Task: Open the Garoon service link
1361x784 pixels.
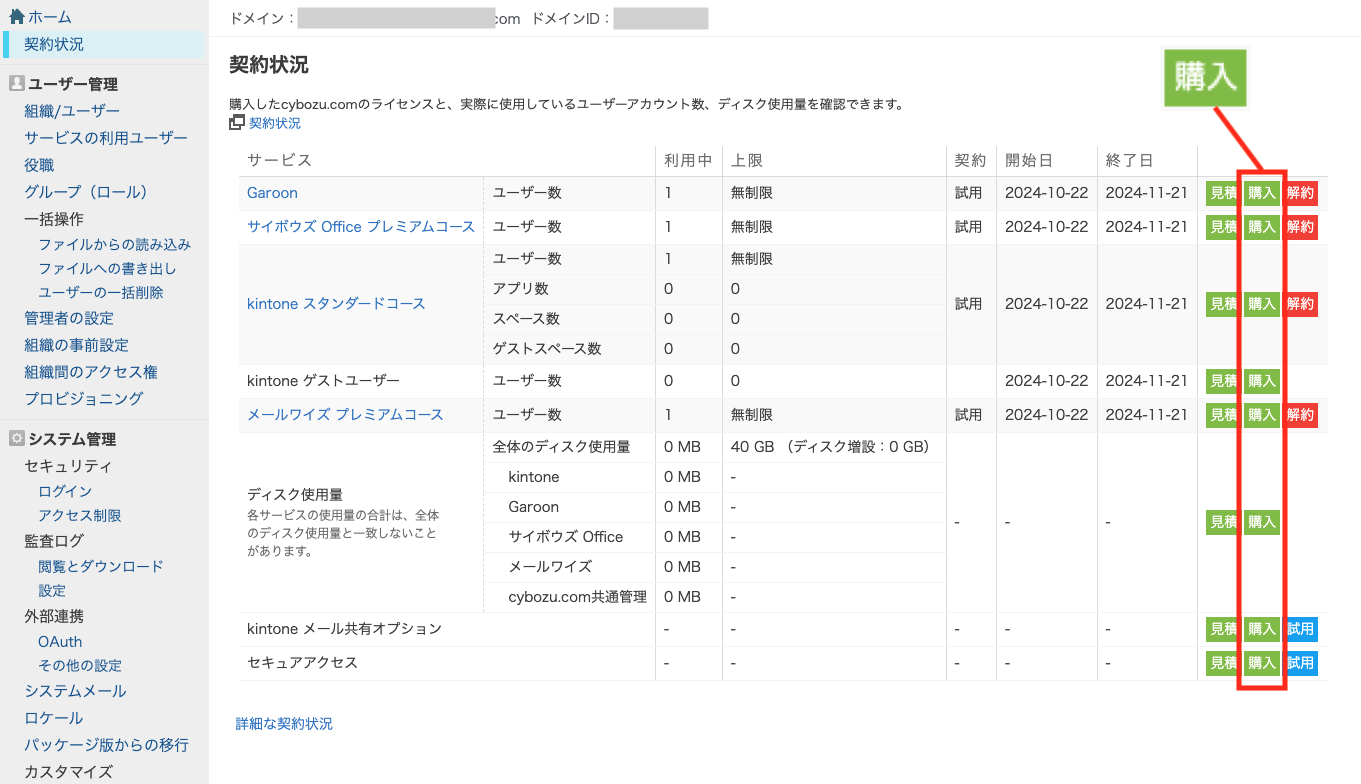Action: [x=272, y=193]
